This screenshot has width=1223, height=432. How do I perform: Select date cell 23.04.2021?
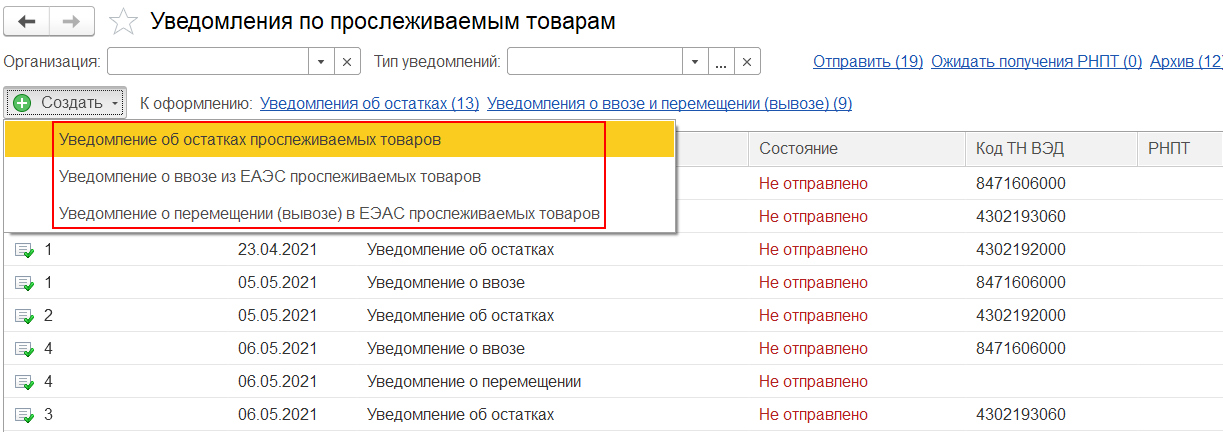pos(277,249)
